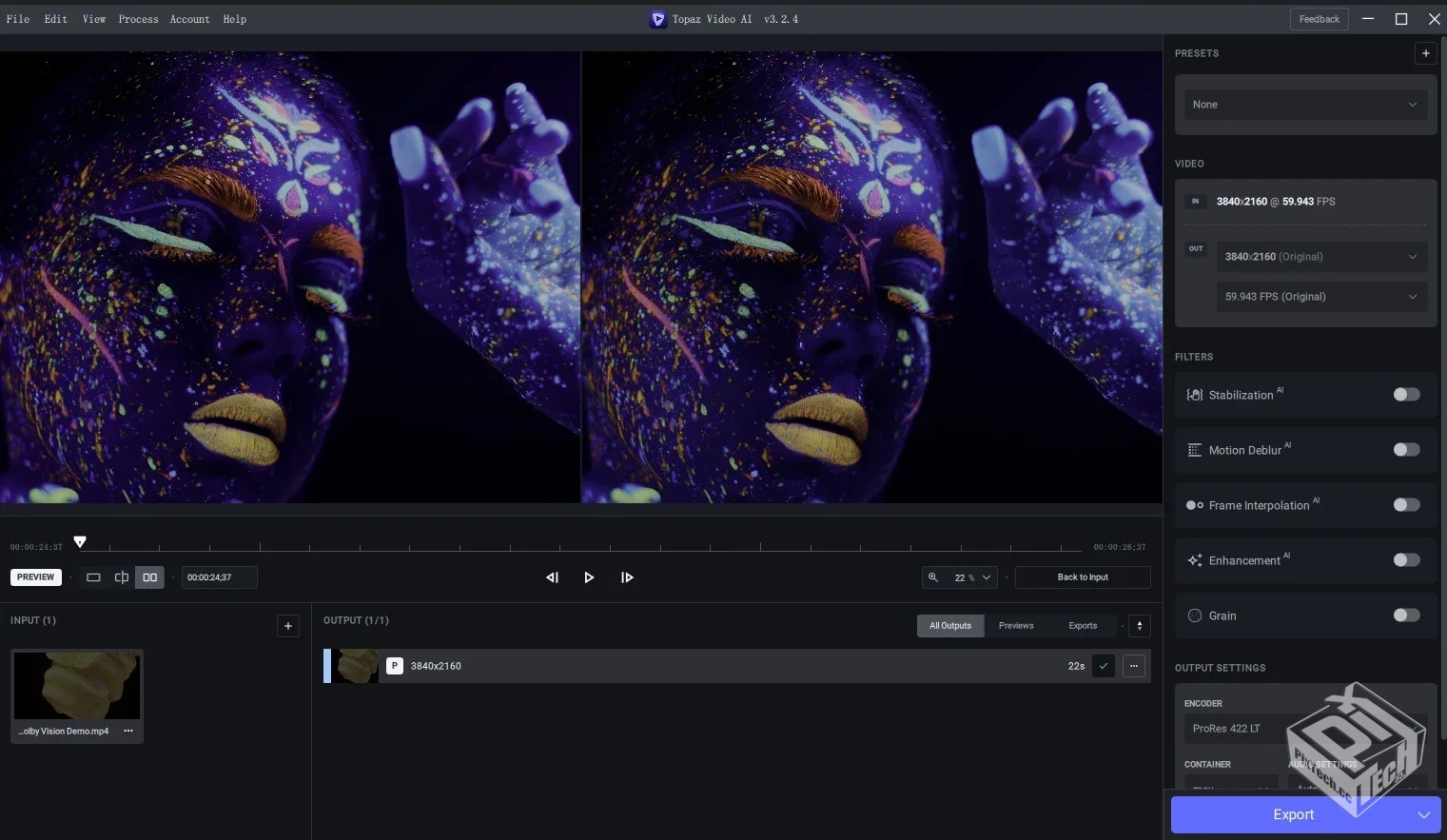
Task: Play the video preview
Action: pyautogui.click(x=589, y=577)
